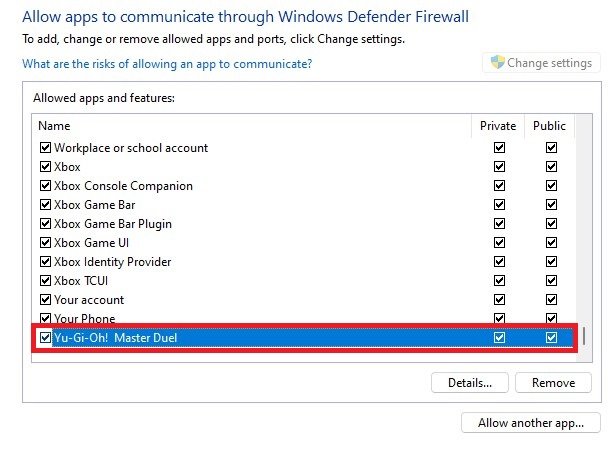The image size is (616, 452).
Task: Remove the selected app from list
Action: tap(553, 383)
